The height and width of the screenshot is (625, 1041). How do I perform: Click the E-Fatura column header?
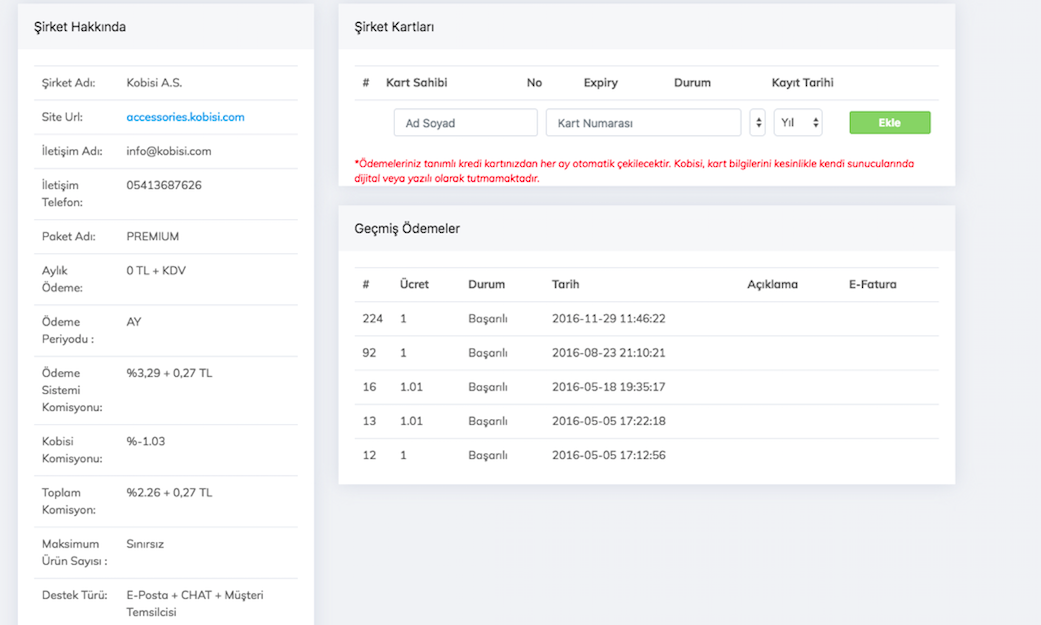click(872, 284)
